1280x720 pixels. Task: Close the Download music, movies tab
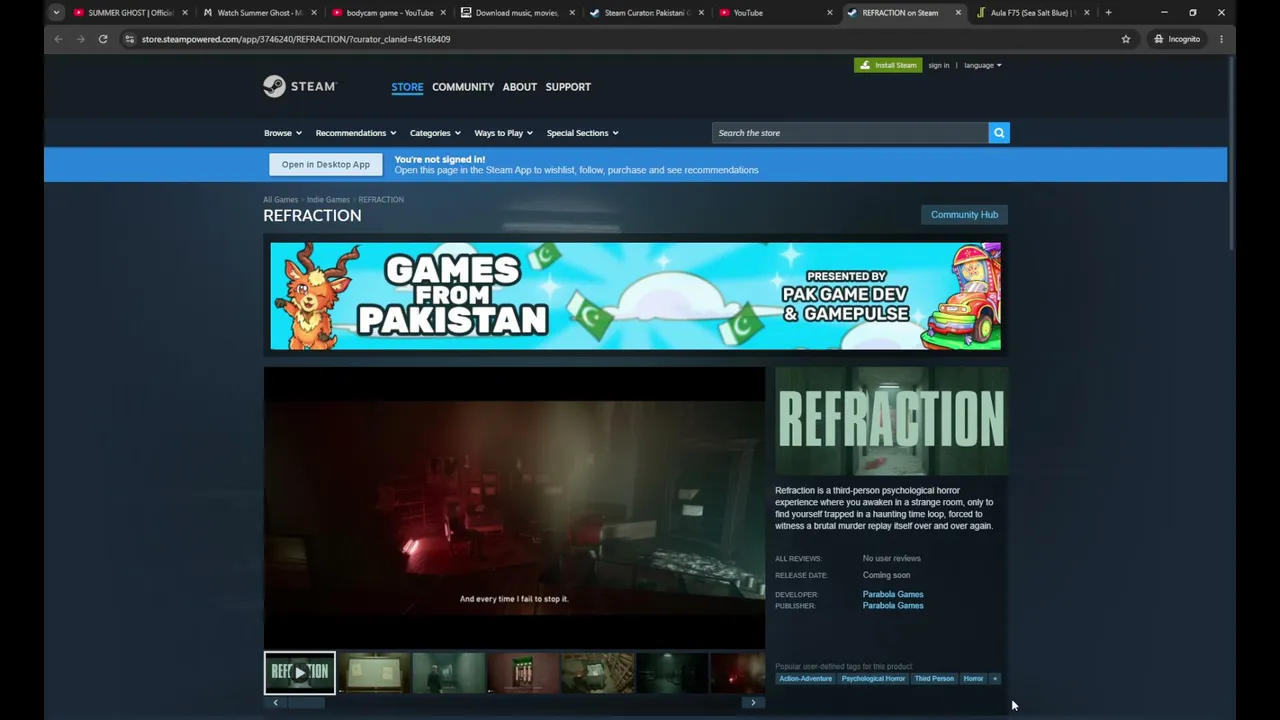[x=572, y=13]
